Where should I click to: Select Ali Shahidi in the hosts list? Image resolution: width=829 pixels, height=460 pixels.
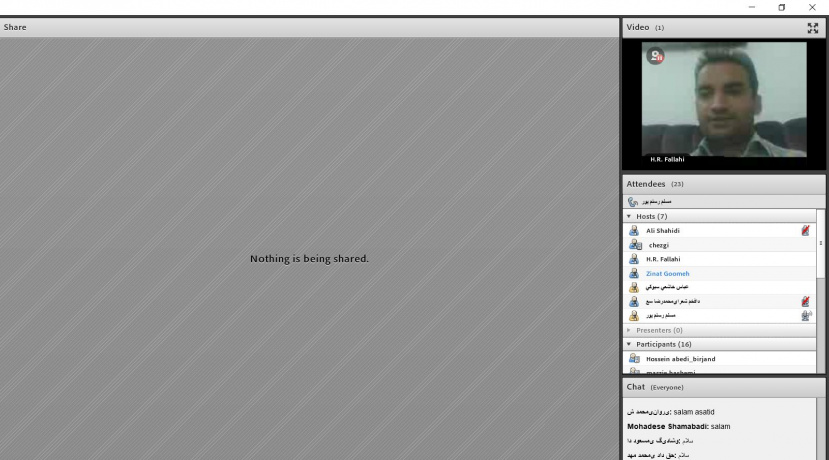(x=663, y=231)
